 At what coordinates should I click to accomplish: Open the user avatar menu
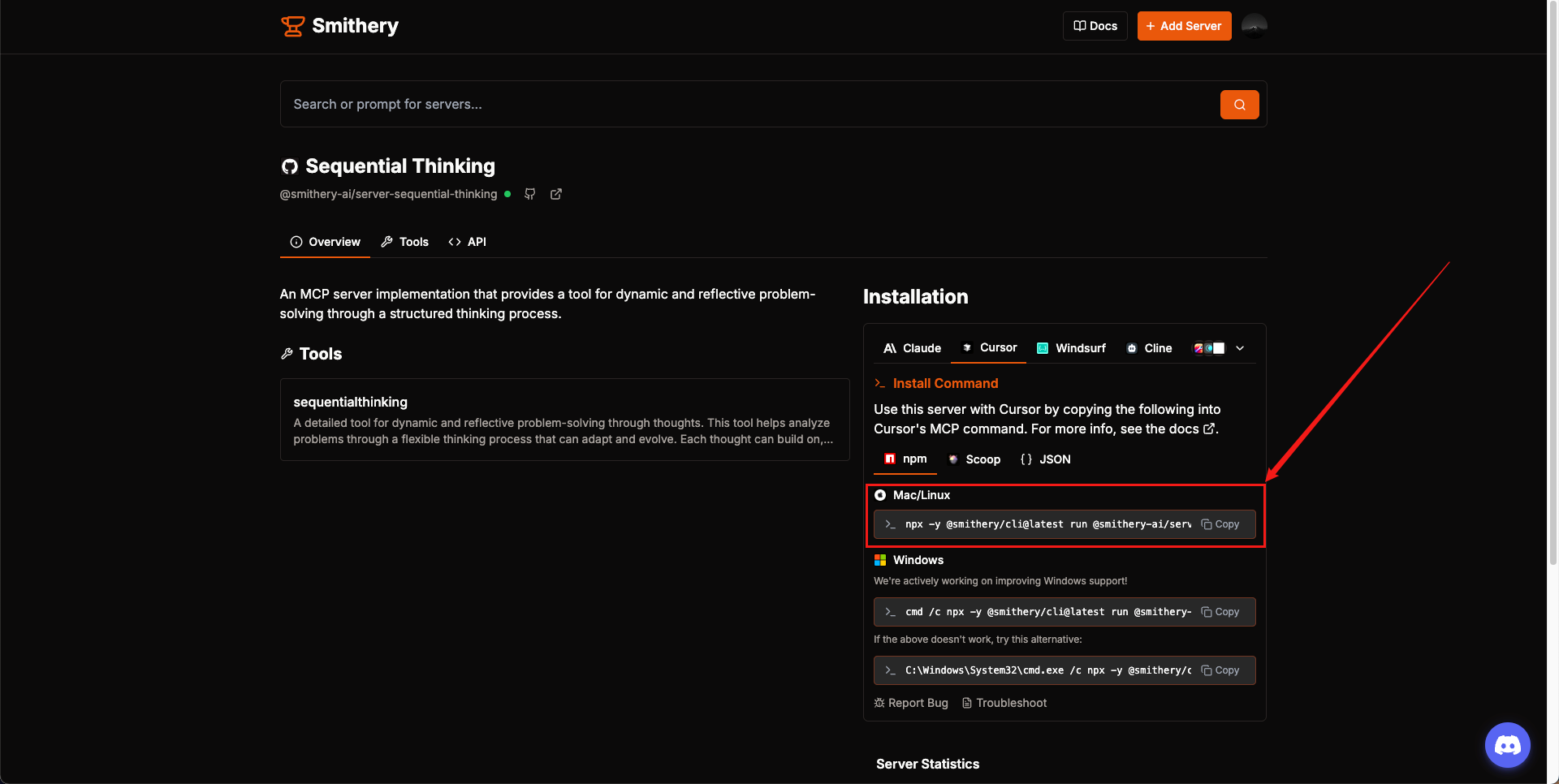pos(1254,26)
